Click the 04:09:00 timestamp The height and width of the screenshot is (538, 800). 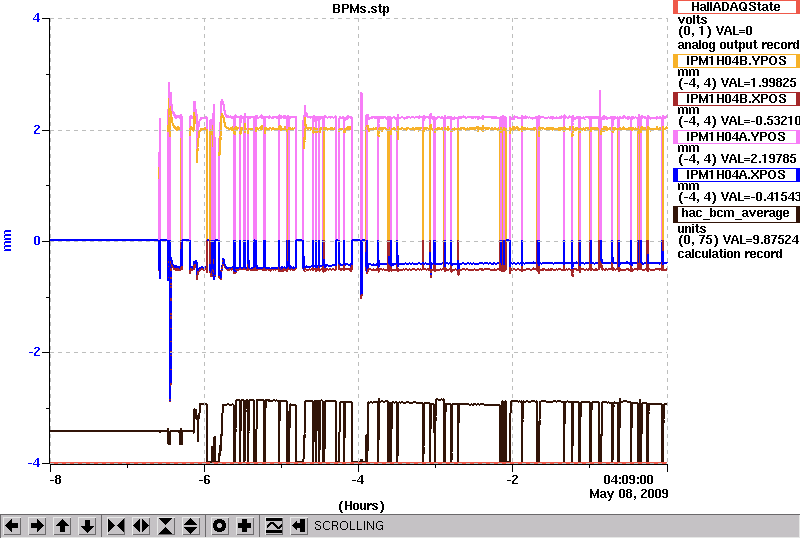pyautogui.click(x=628, y=480)
